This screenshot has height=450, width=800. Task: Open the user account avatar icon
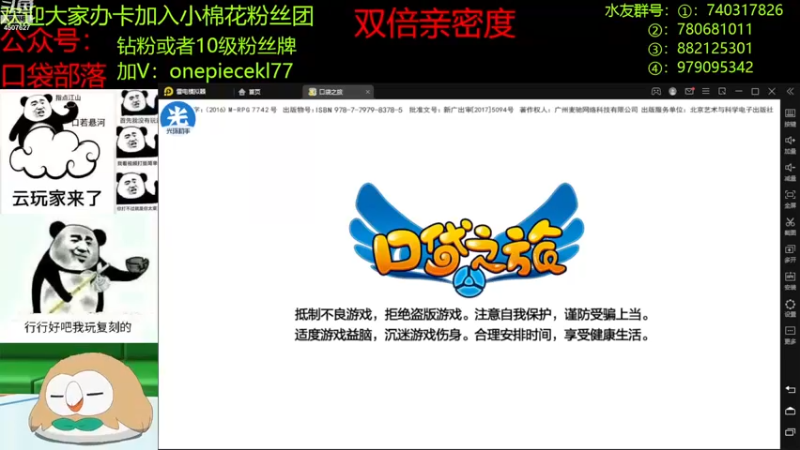(x=672, y=91)
